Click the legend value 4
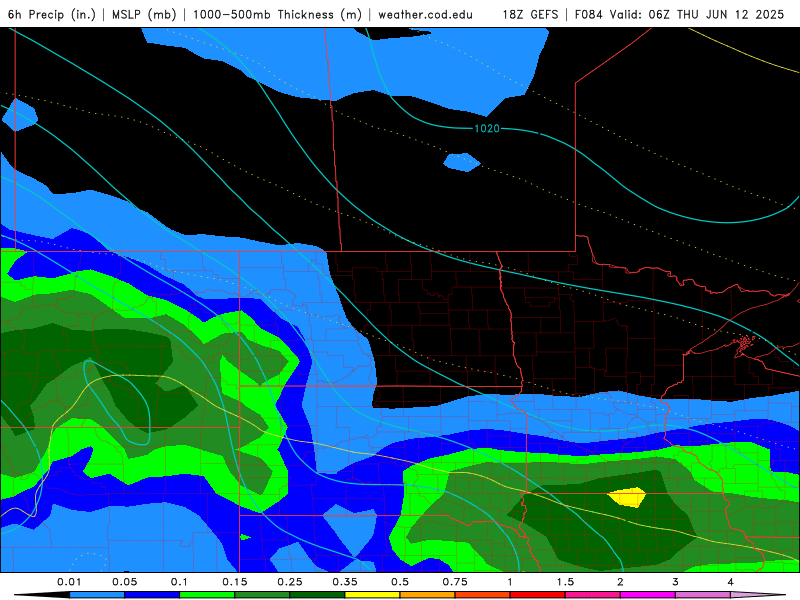800x600 pixels. click(x=731, y=582)
